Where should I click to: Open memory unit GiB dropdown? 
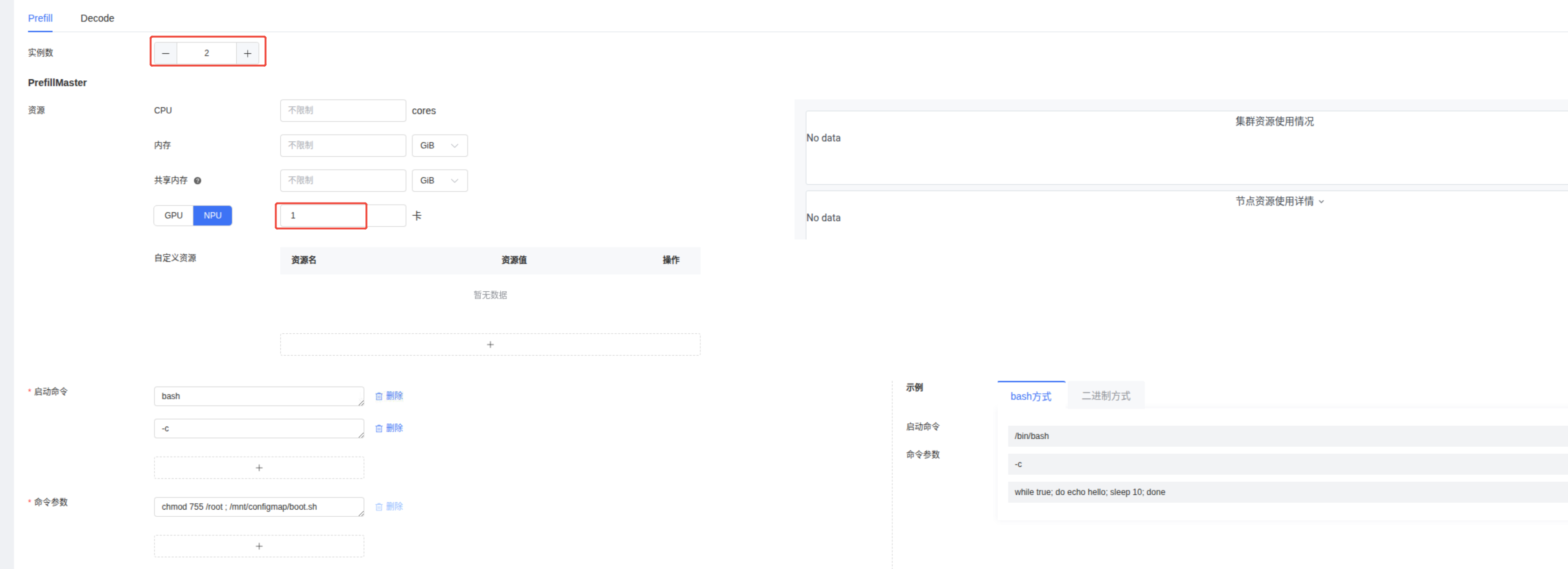(440, 146)
